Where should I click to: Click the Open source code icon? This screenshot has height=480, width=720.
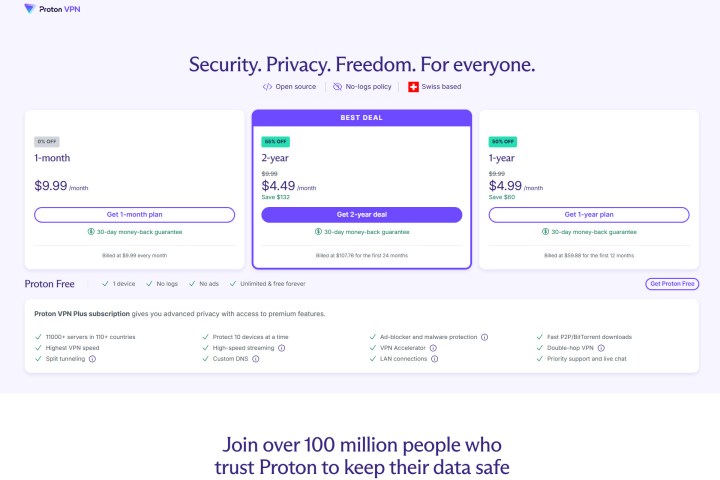click(x=267, y=87)
